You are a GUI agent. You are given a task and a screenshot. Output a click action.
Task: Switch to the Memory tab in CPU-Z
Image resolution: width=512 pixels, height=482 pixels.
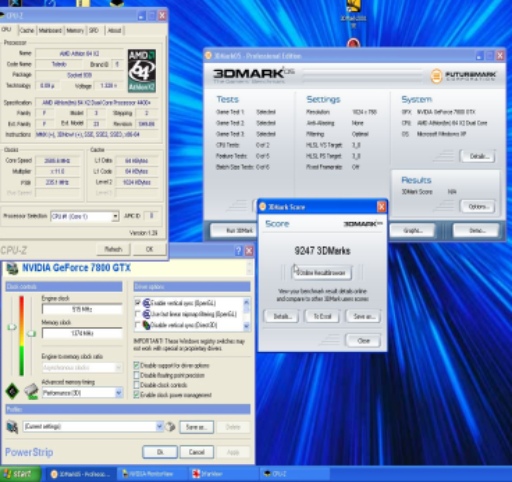tap(75, 30)
